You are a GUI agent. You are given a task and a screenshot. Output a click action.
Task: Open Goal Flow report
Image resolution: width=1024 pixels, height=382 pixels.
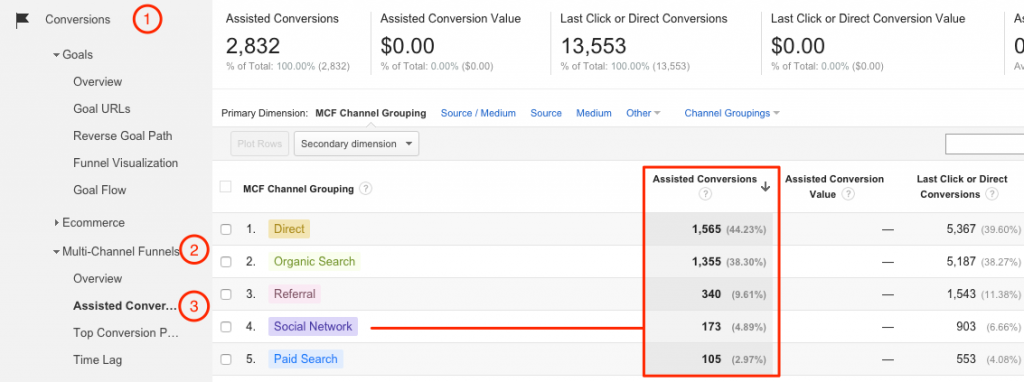click(x=99, y=190)
